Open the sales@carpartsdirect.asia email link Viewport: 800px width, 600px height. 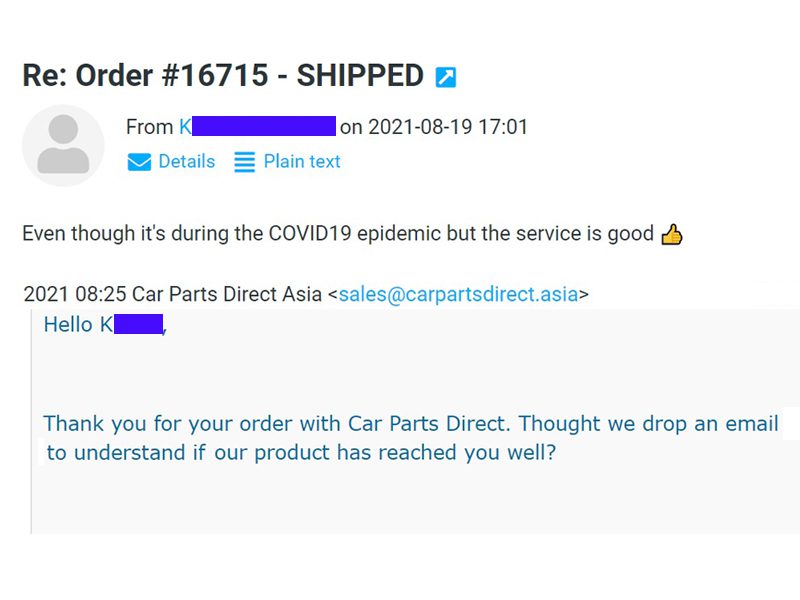[458, 294]
